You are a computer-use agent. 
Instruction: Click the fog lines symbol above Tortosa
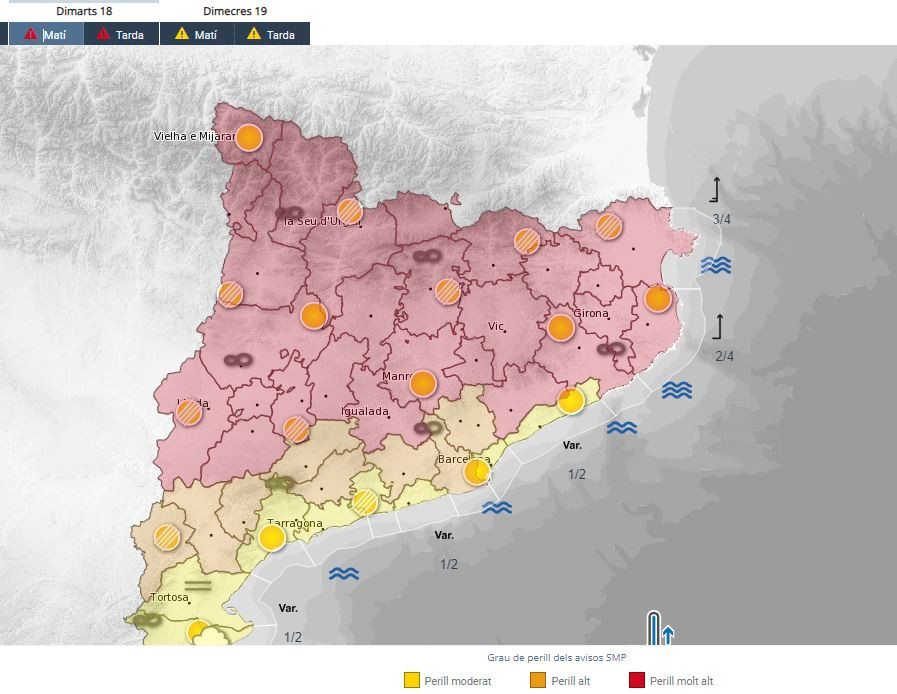[199, 581]
